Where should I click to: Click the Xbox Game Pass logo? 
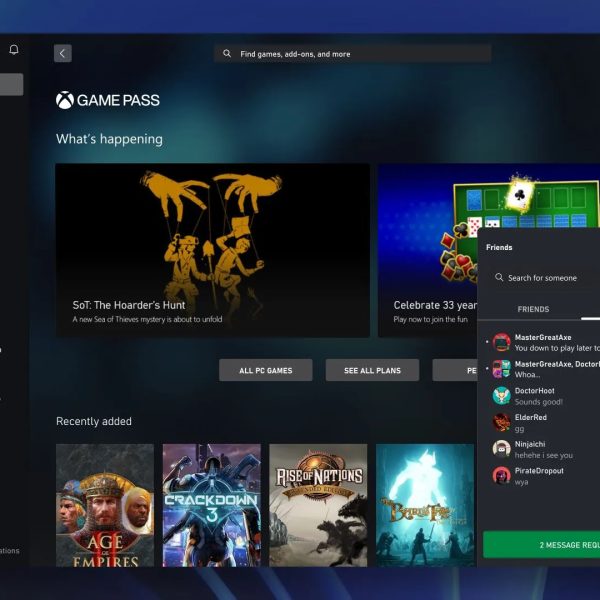coord(108,100)
